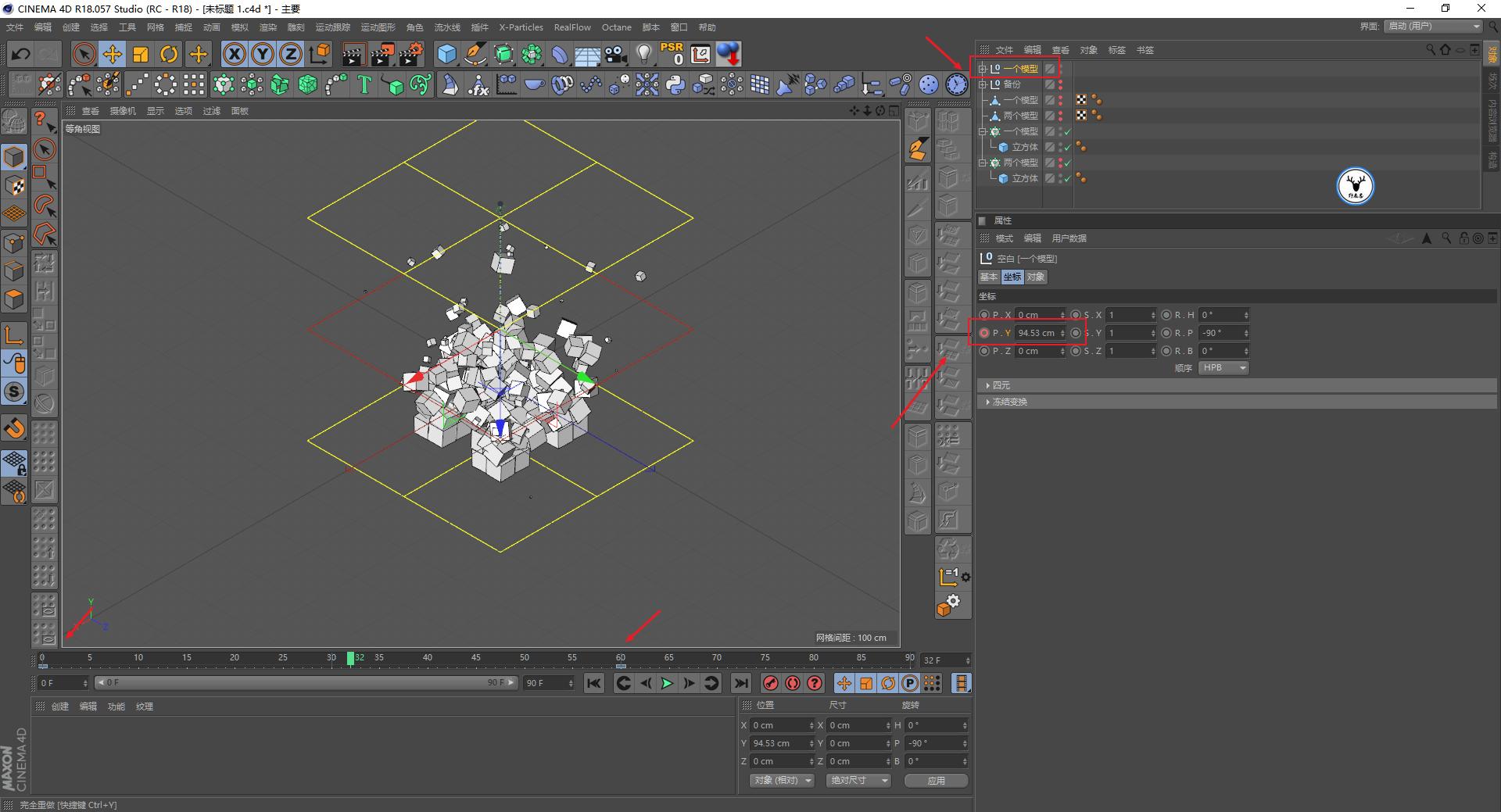This screenshot has width=1501, height=812.
Task: Select the Rotate tool
Action: pyautogui.click(x=169, y=54)
